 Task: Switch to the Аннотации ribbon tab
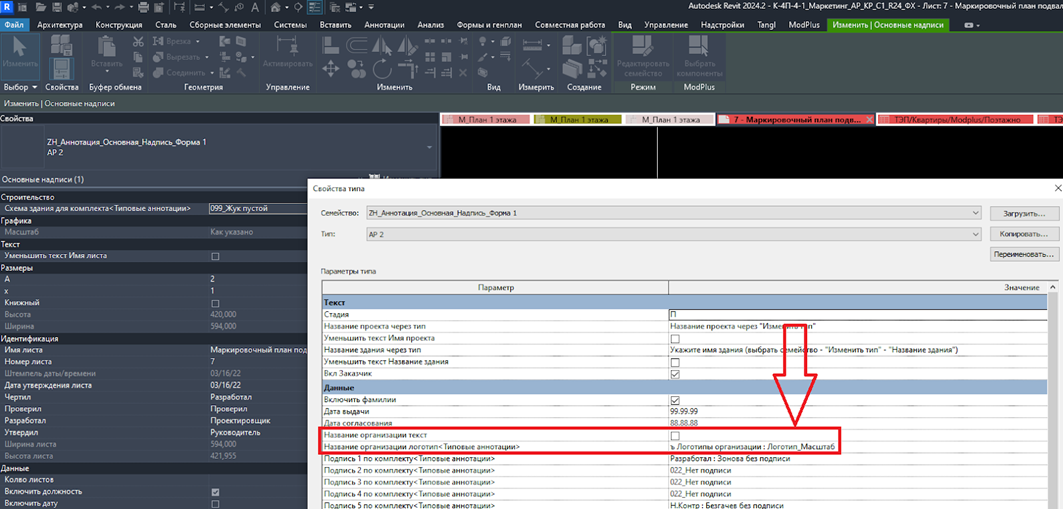point(384,24)
